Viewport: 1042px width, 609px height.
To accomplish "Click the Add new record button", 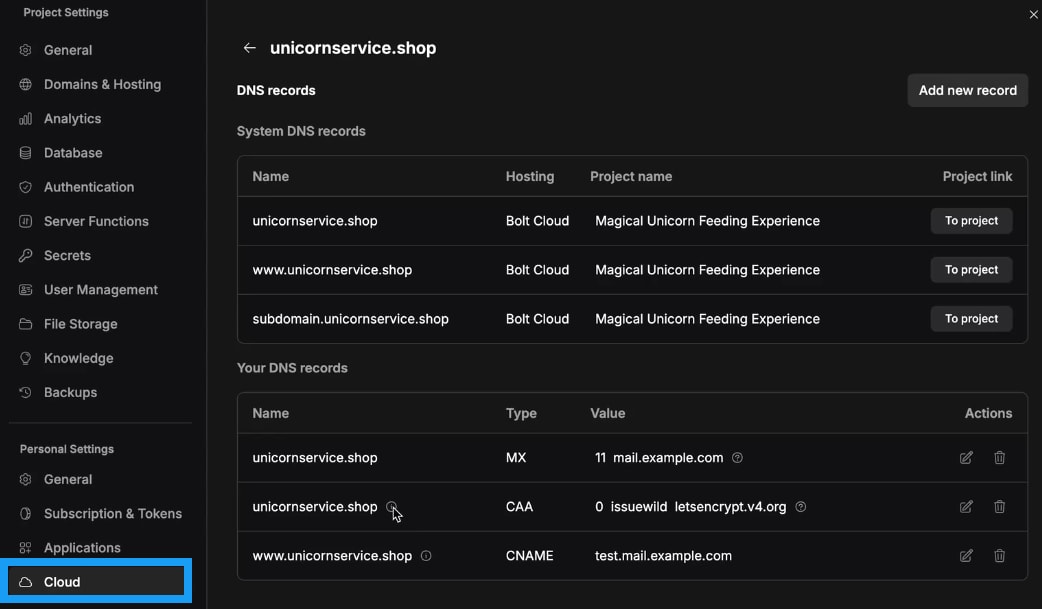I will click(x=967, y=90).
